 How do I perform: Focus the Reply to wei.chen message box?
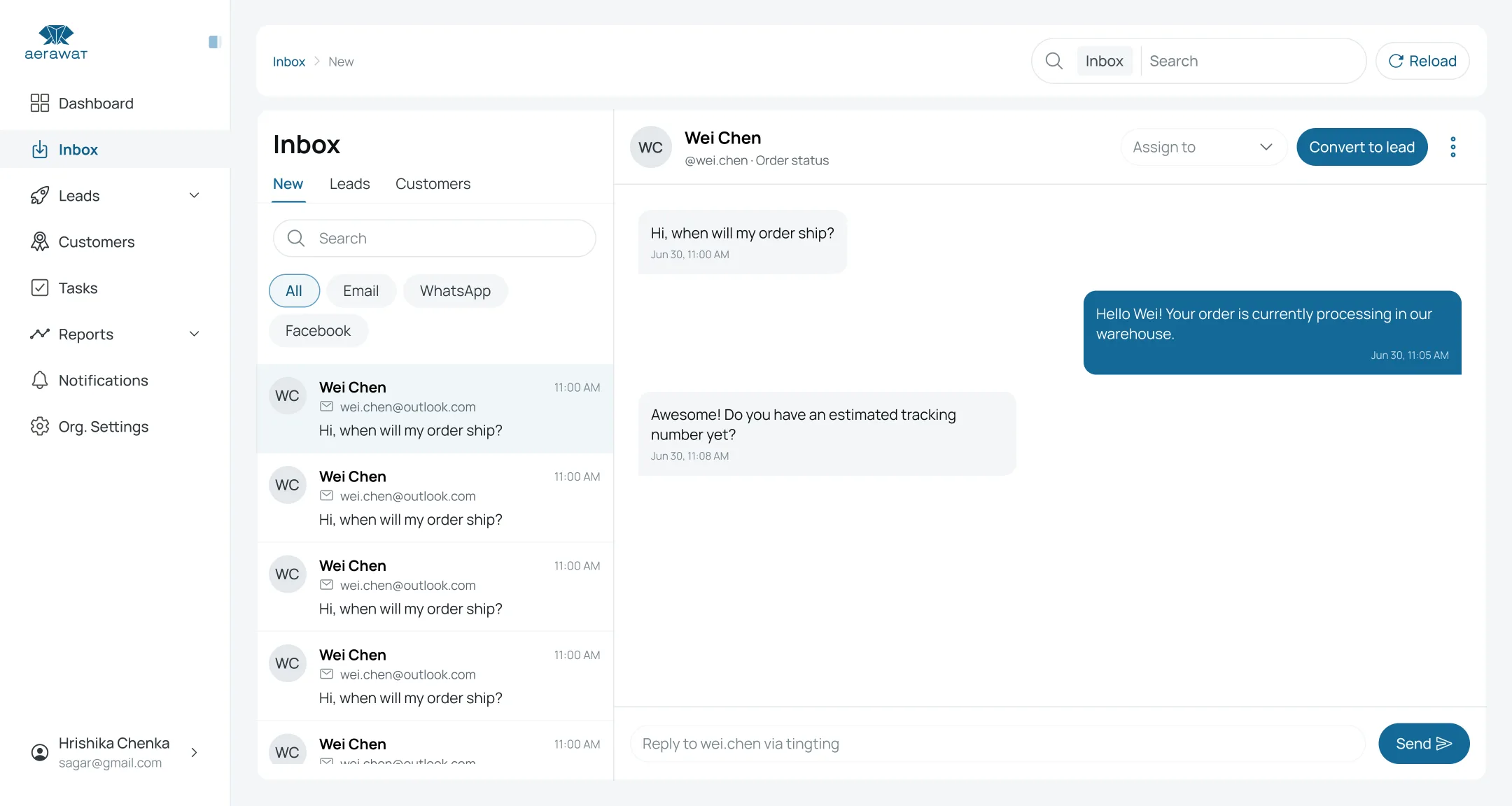997,743
